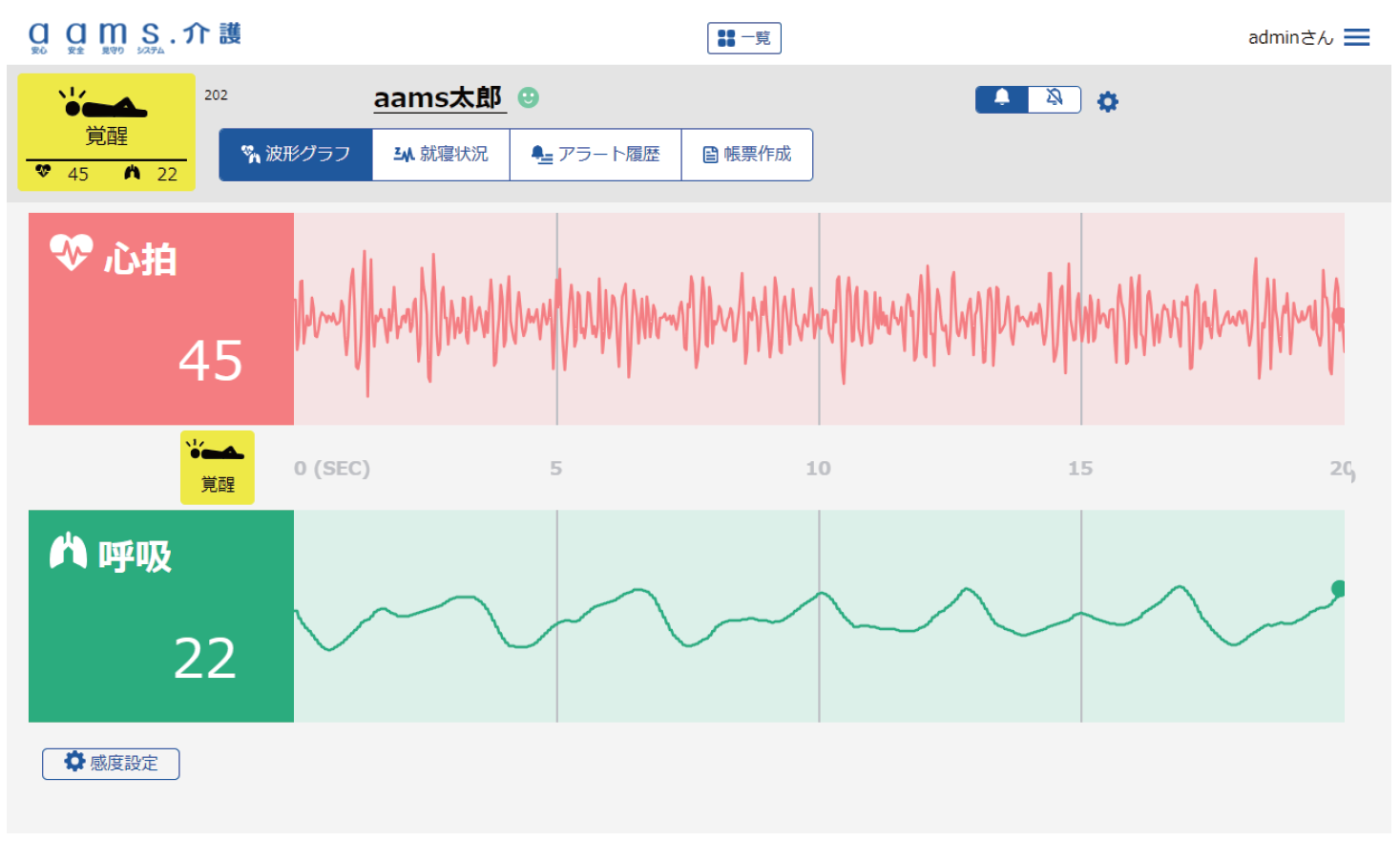Mute alerts with the crossed-out bell toggle
This screenshot has height=841, width=1400.
[1055, 99]
